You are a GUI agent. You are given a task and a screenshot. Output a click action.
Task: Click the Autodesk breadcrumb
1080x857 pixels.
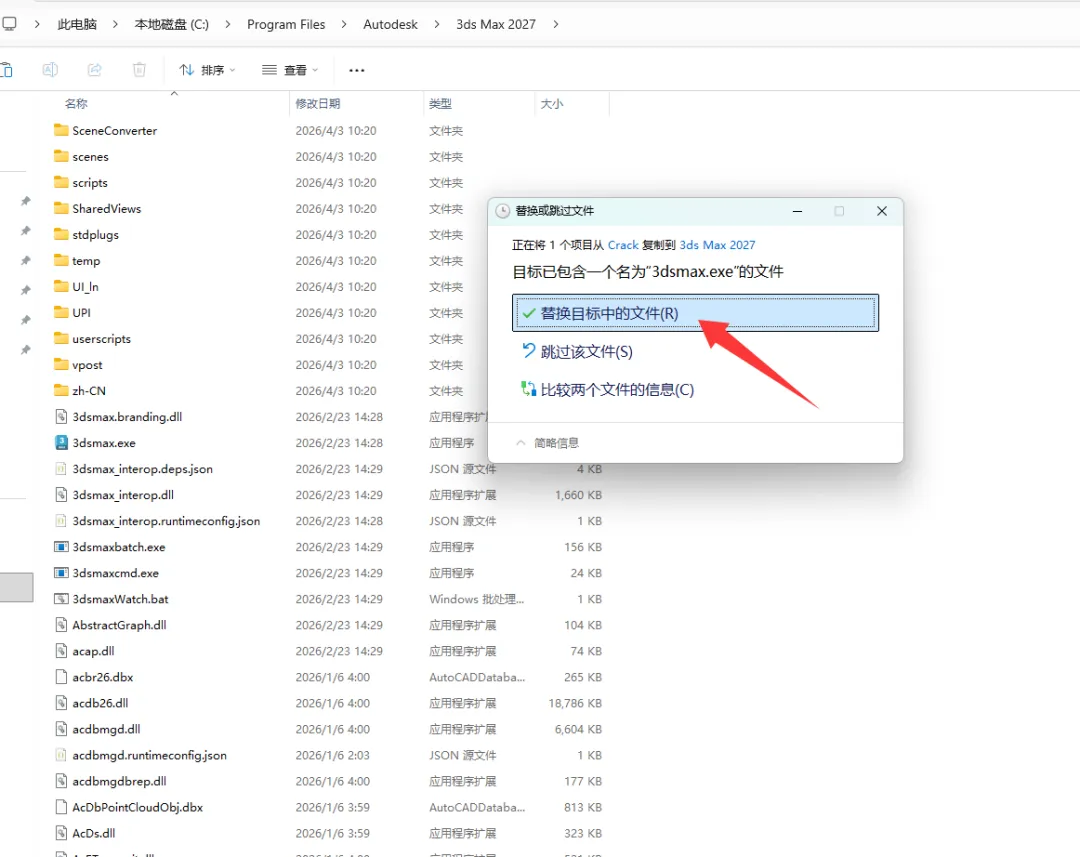[391, 24]
